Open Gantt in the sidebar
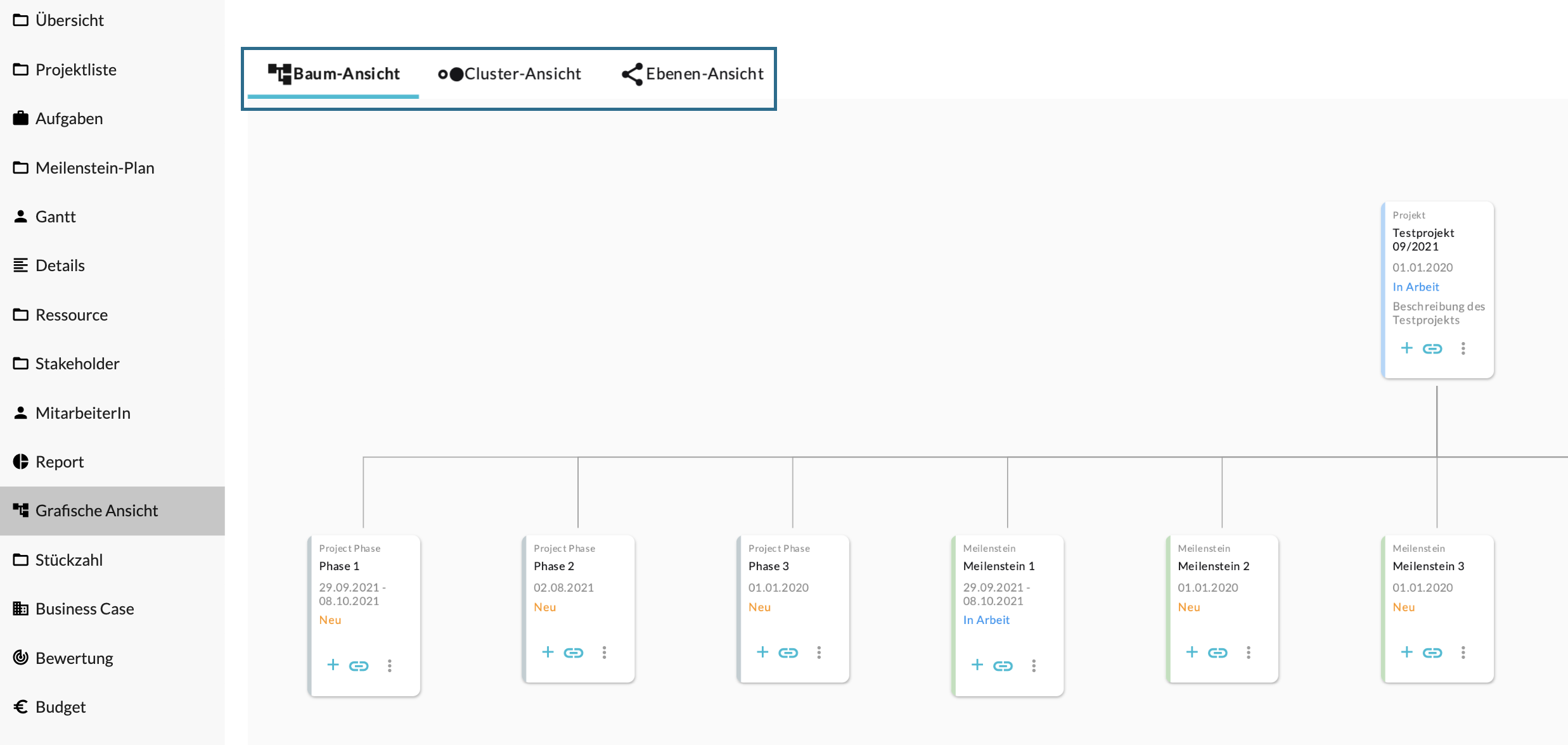 pyautogui.click(x=55, y=217)
